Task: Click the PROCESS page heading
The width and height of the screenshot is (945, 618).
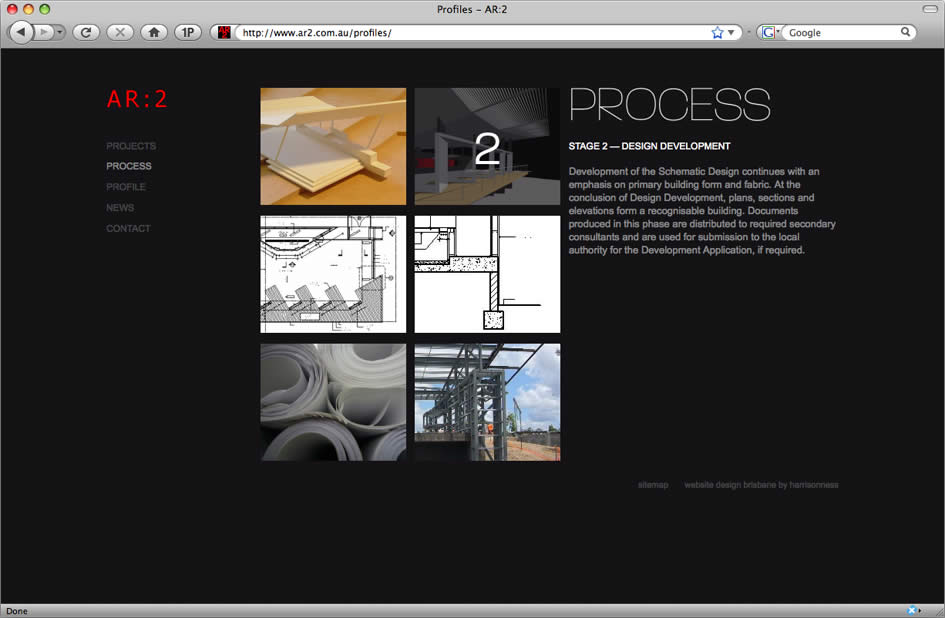Action: [x=670, y=104]
